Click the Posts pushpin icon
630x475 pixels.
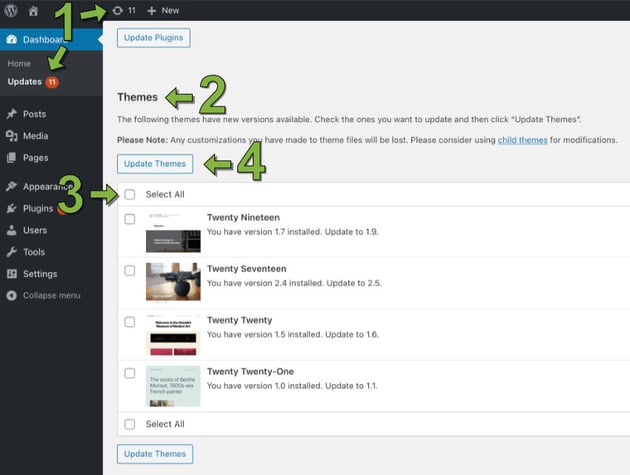tap(12, 114)
